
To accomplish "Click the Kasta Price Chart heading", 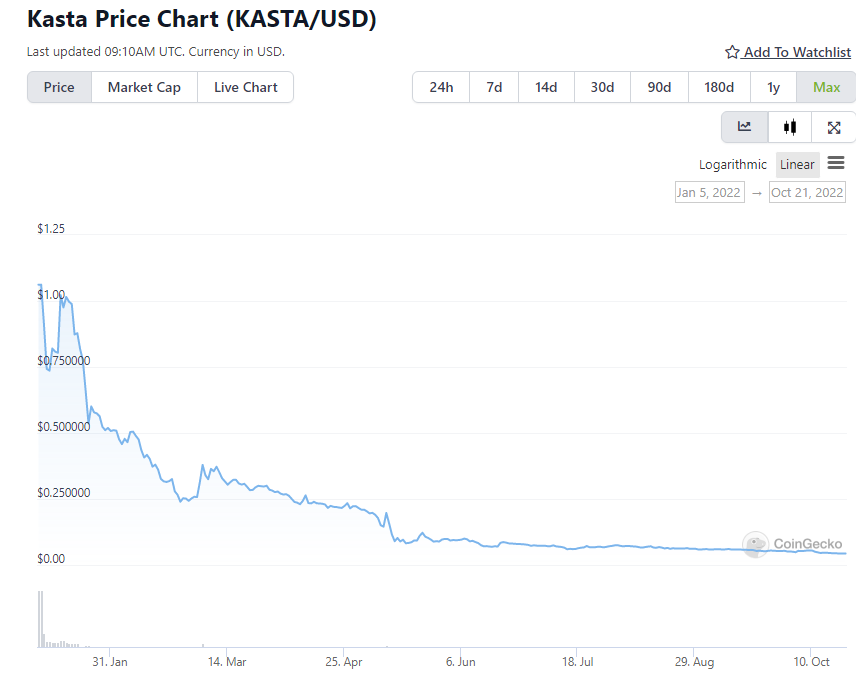I will click(201, 19).
